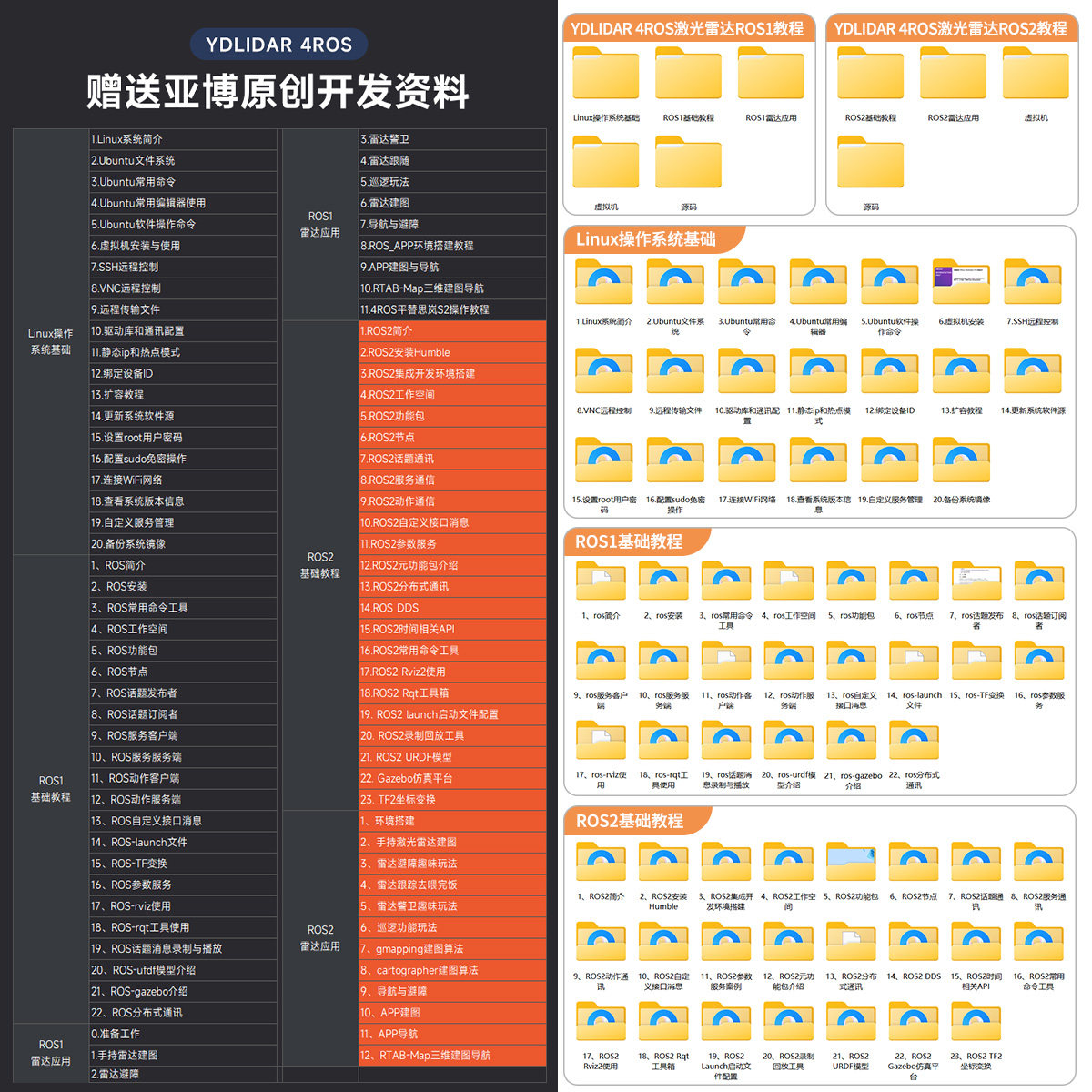This screenshot has height=1092, width=1092.
Task: Select the 19、ROS话题消息录制与播放 list row
Action: (x=183, y=948)
